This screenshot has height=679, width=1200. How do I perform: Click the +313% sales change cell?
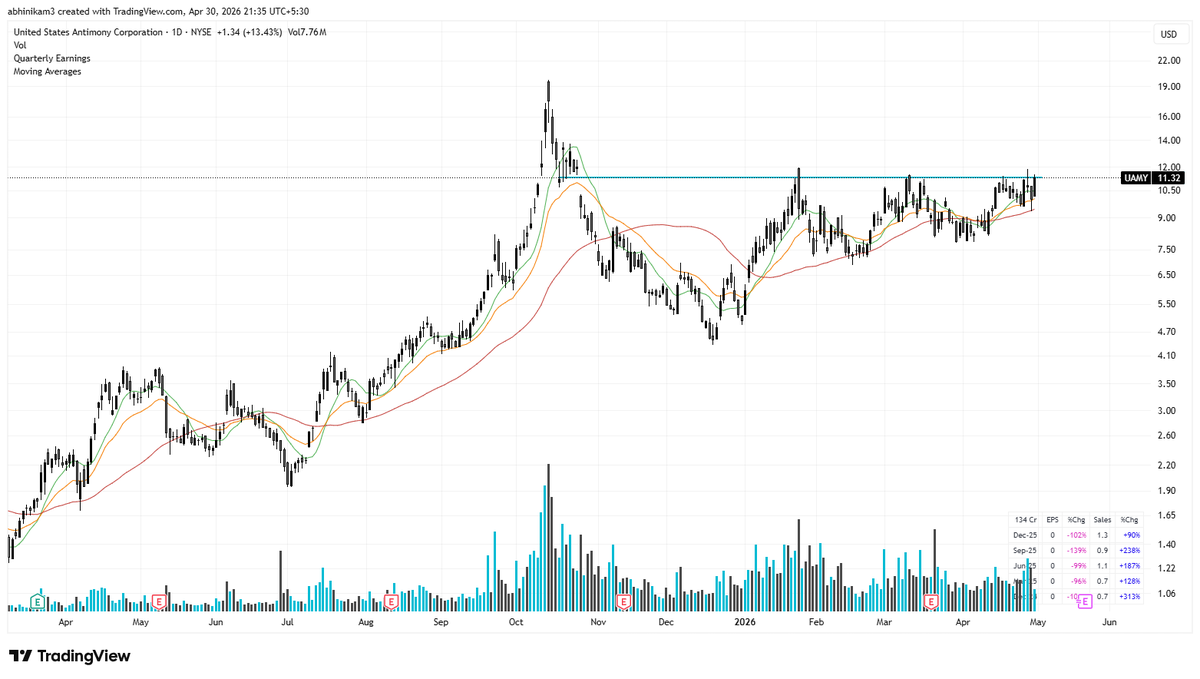1129,596
